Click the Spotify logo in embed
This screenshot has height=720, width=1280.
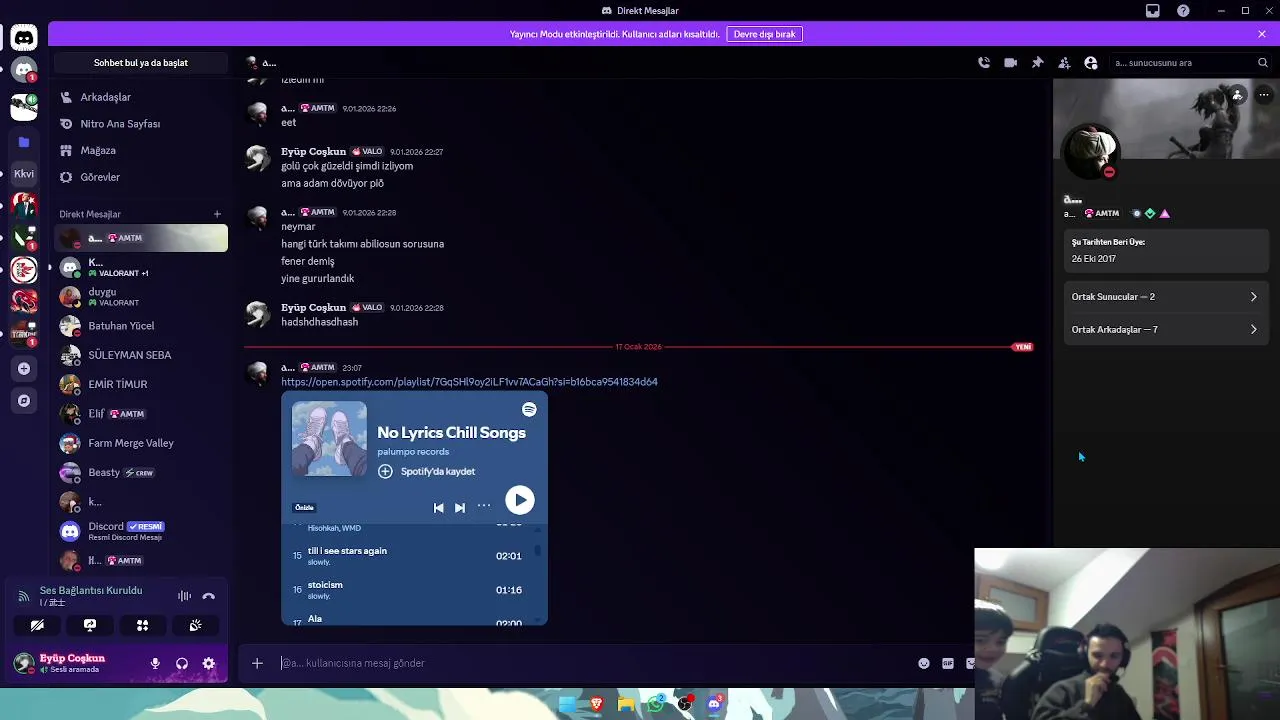click(529, 409)
